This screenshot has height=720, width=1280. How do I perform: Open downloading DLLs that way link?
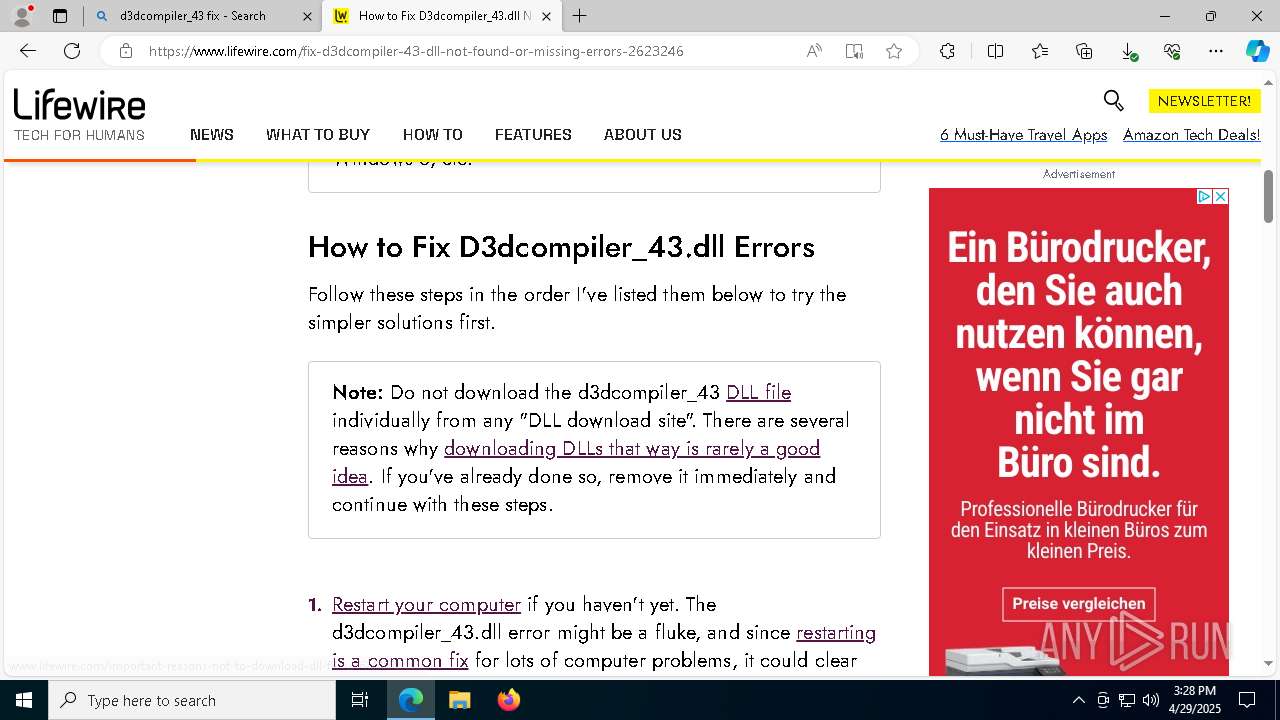(632, 448)
